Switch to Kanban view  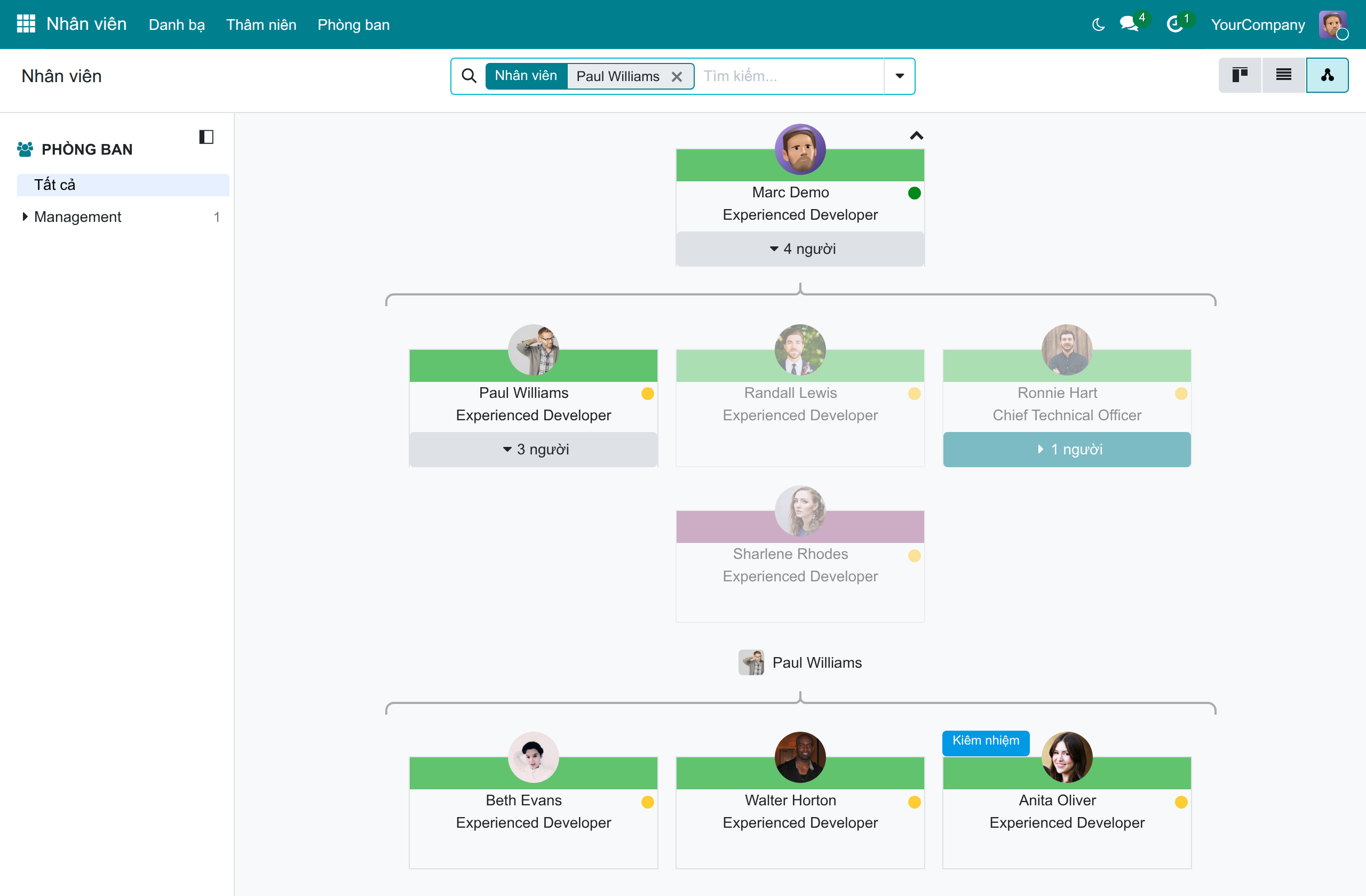click(x=1240, y=75)
